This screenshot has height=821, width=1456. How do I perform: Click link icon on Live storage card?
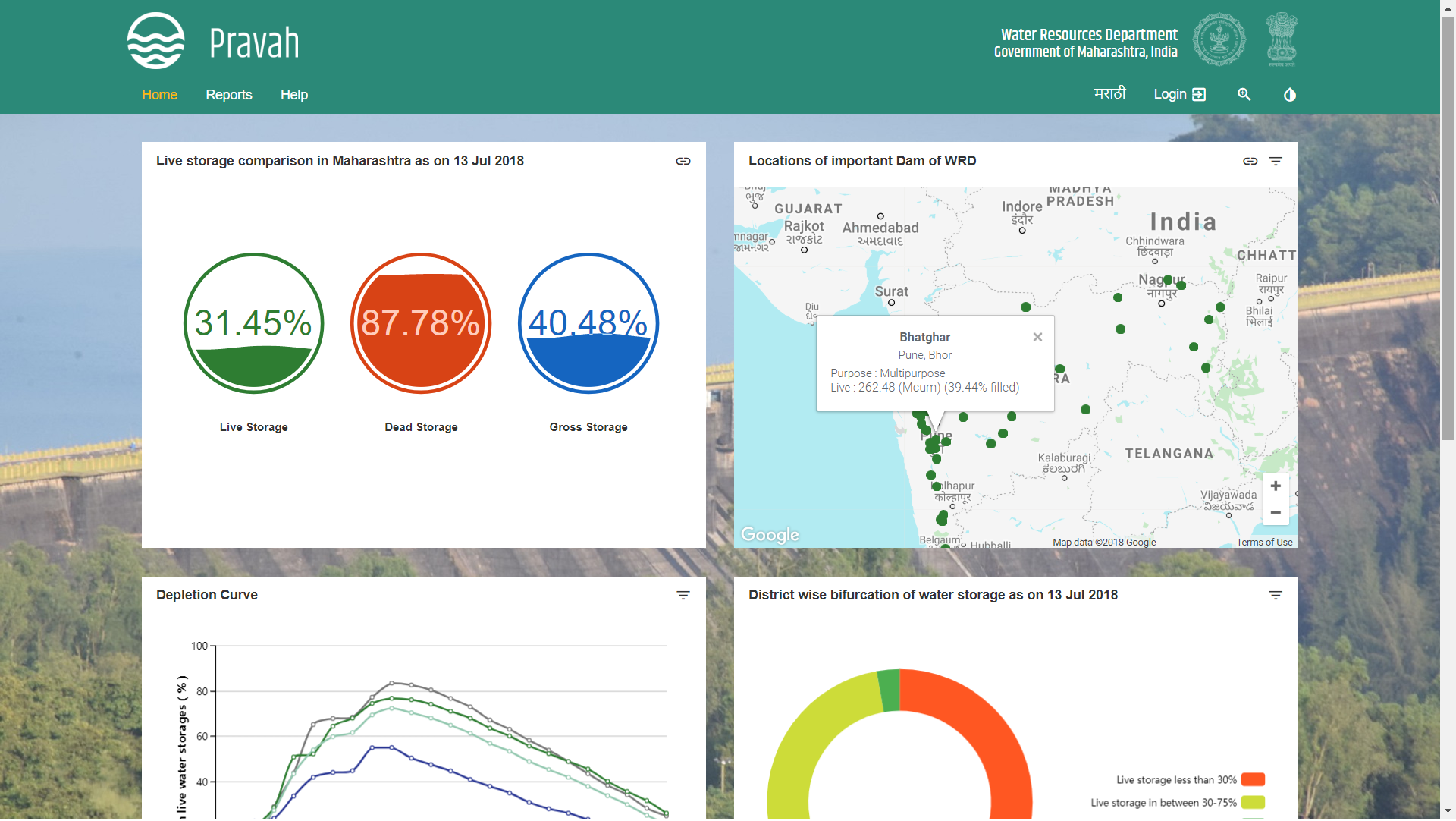(682, 161)
